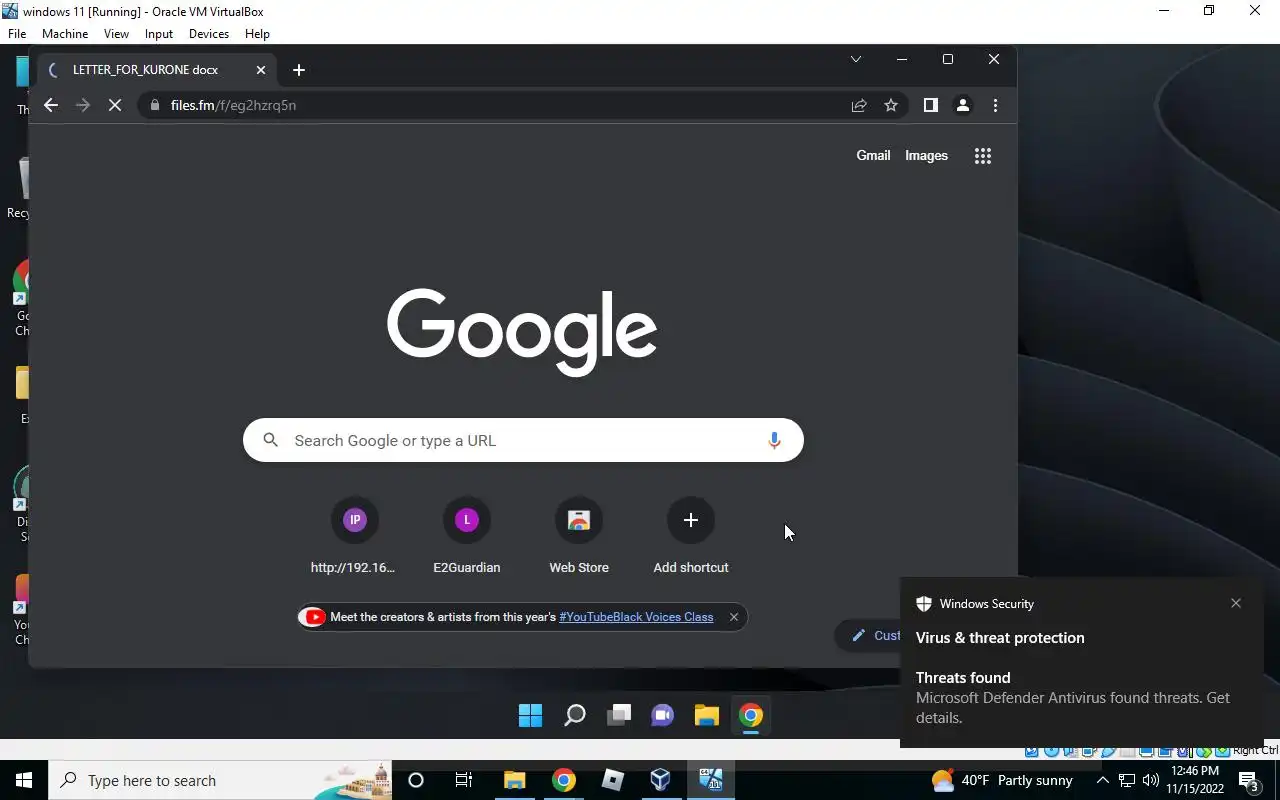
Task: Open the host Windows 10 Start menu
Action: [x=24, y=780]
